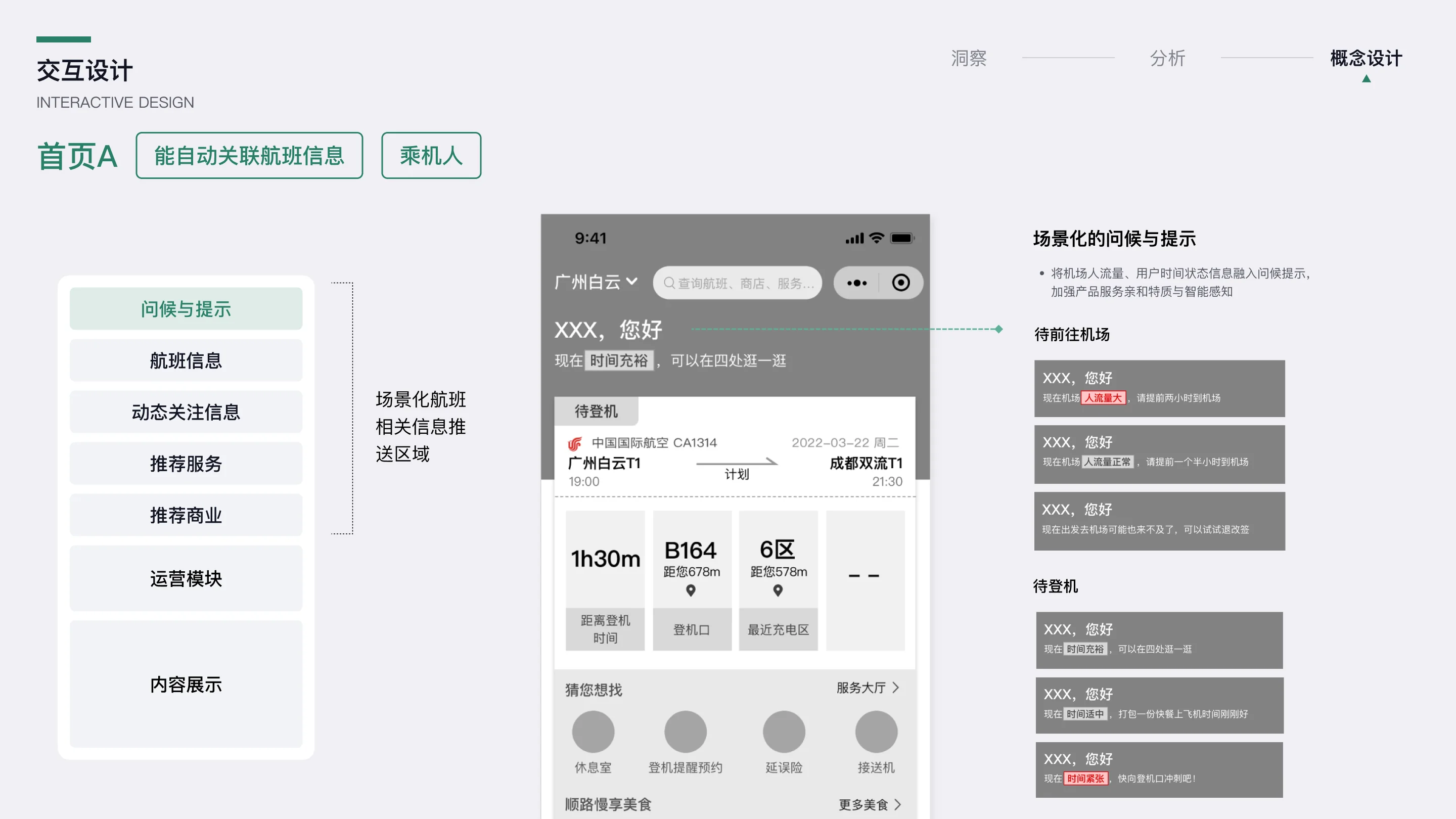Click the 21:30 arrival time
The height and width of the screenshot is (819, 1456).
tap(887, 482)
